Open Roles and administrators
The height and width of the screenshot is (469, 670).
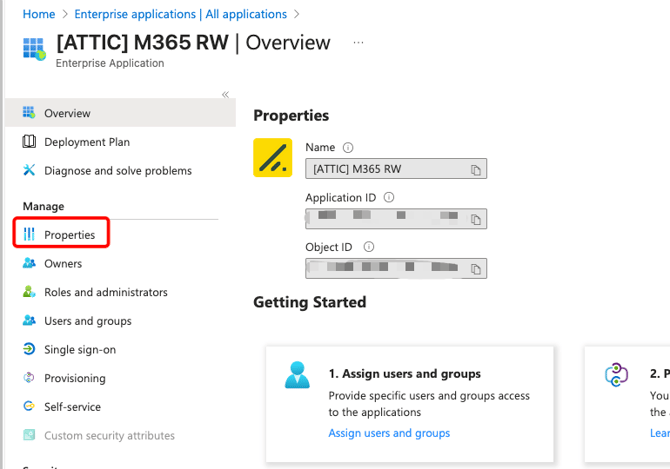pyautogui.click(x=105, y=293)
